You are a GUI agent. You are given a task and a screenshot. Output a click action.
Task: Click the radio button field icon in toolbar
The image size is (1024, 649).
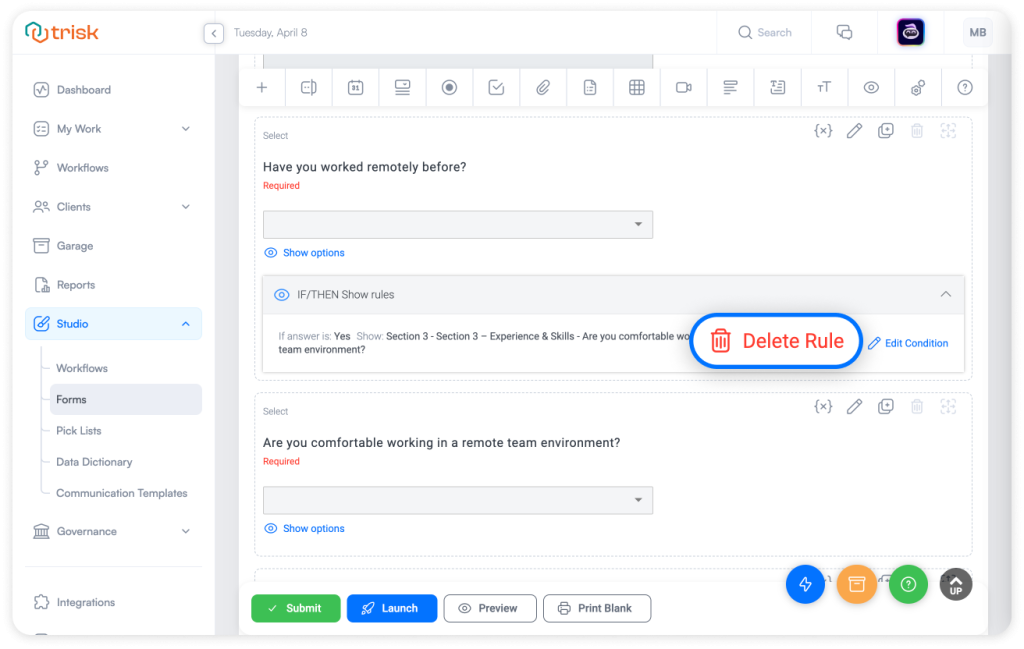tap(449, 88)
